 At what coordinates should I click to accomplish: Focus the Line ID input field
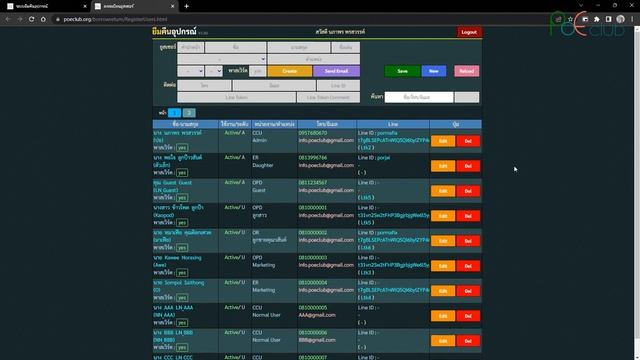coord(338,85)
